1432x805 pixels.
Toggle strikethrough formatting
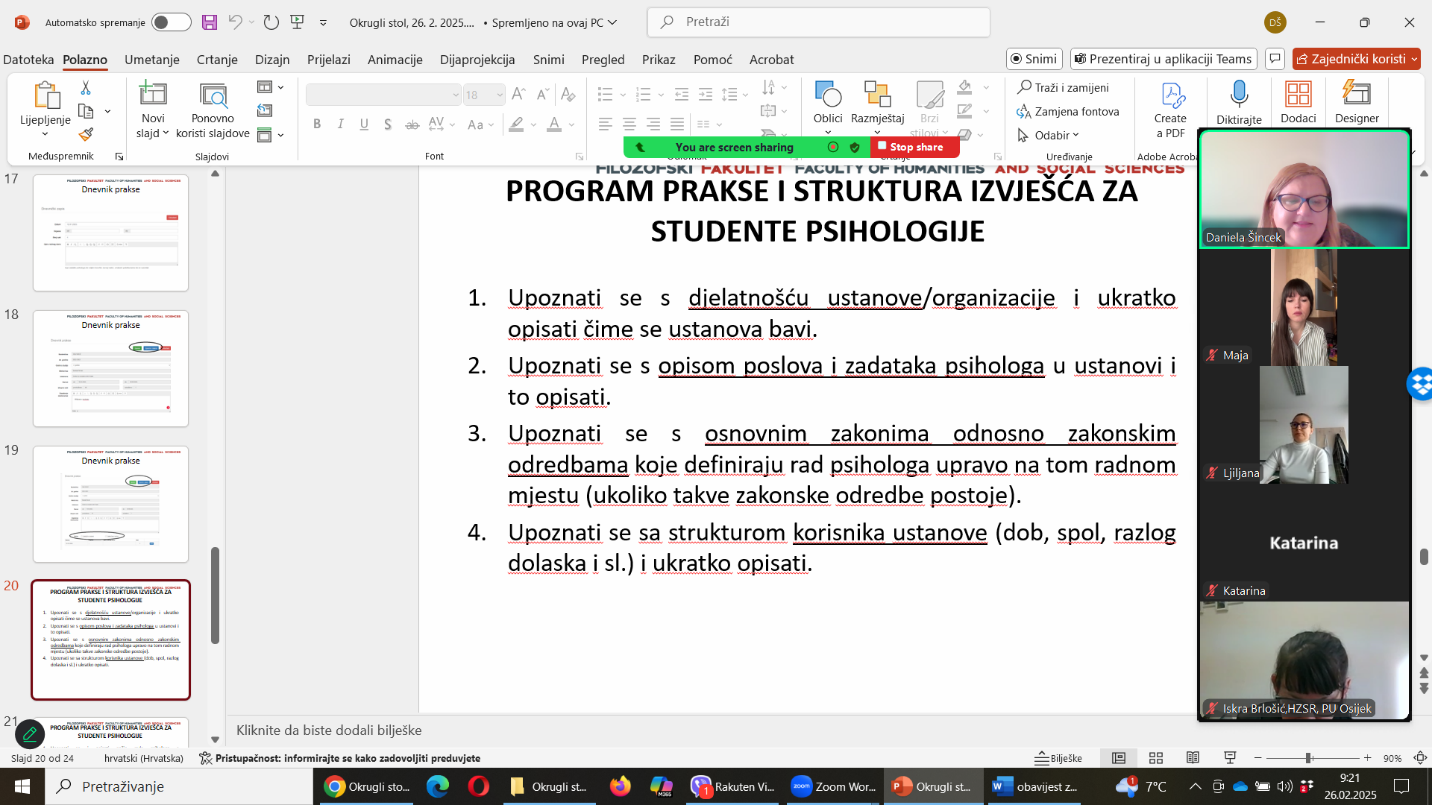coord(413,125)
